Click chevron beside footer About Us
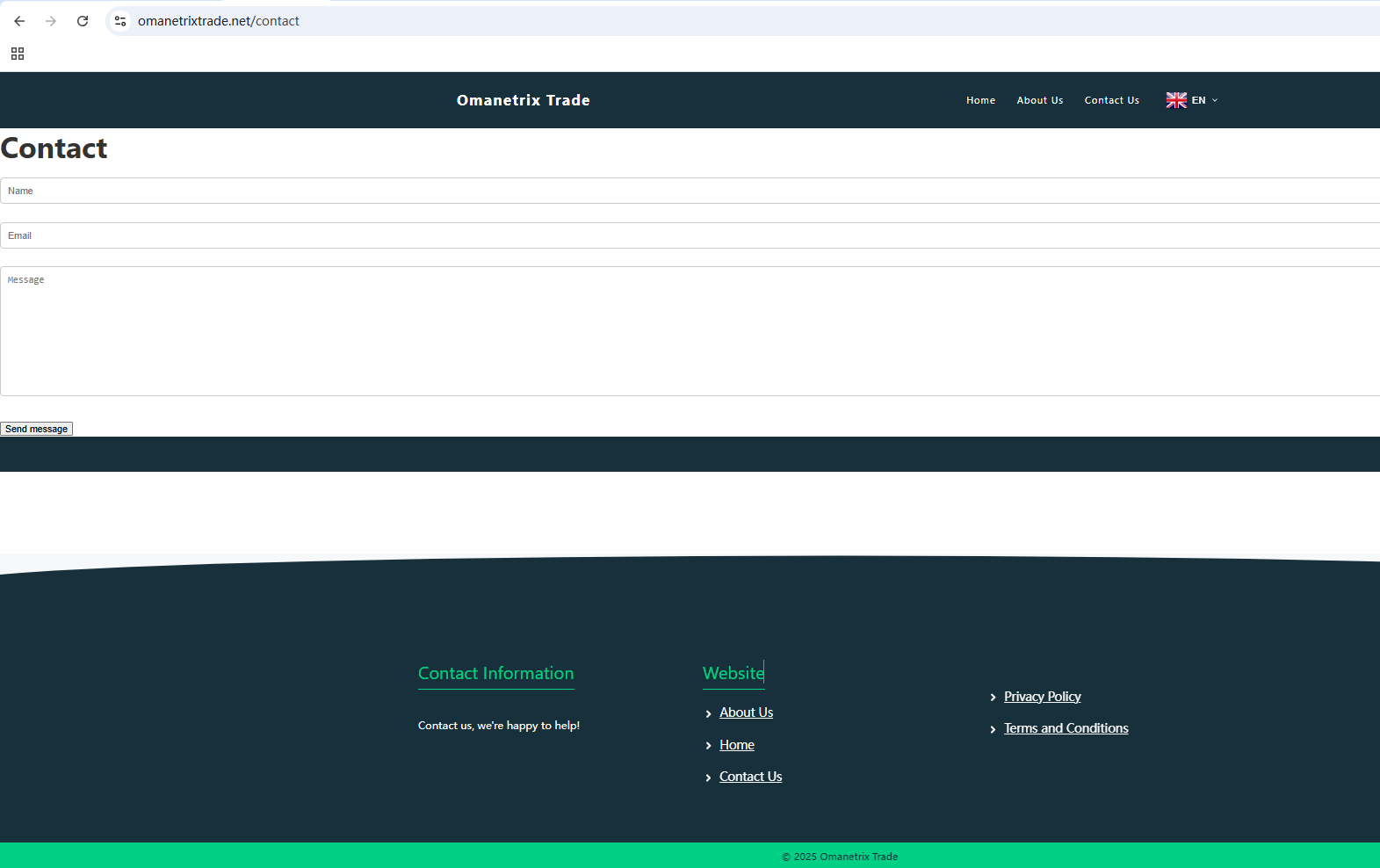Image resolution: width=1380 pixels, height=868 pixels. pos(709,713)
